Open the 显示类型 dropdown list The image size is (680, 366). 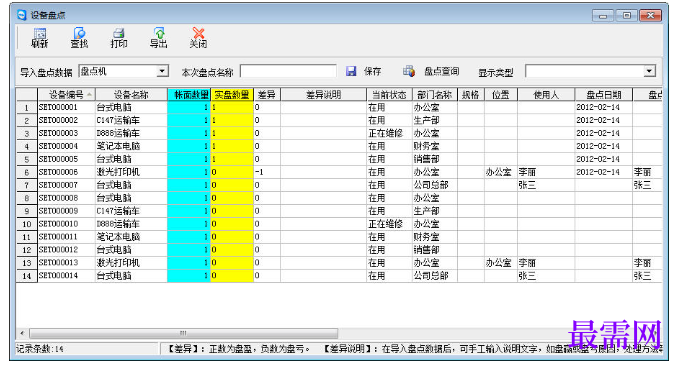pyautogui.click(x=649, y=71)
